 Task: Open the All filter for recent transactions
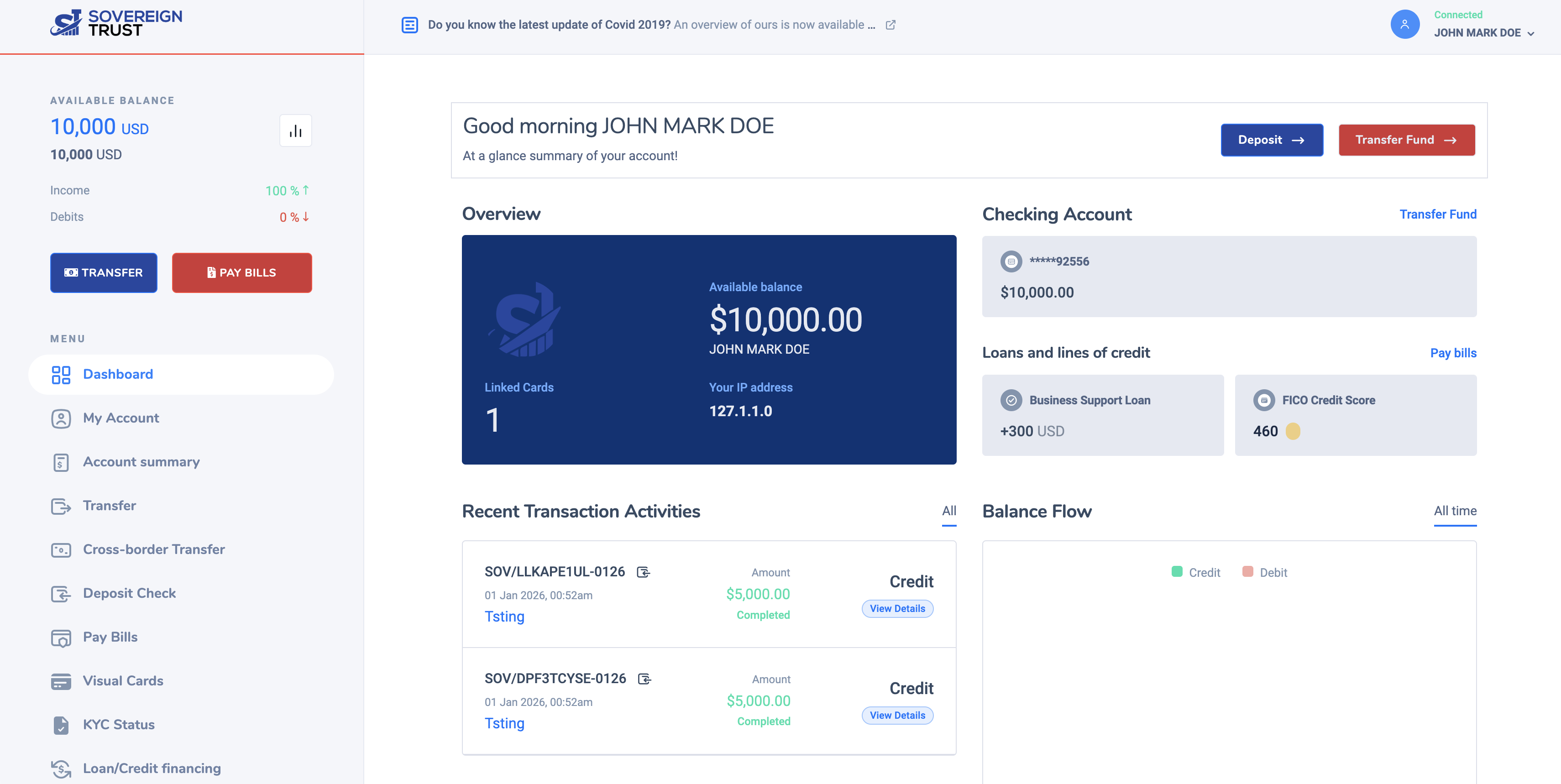click(x=948, y=511)
